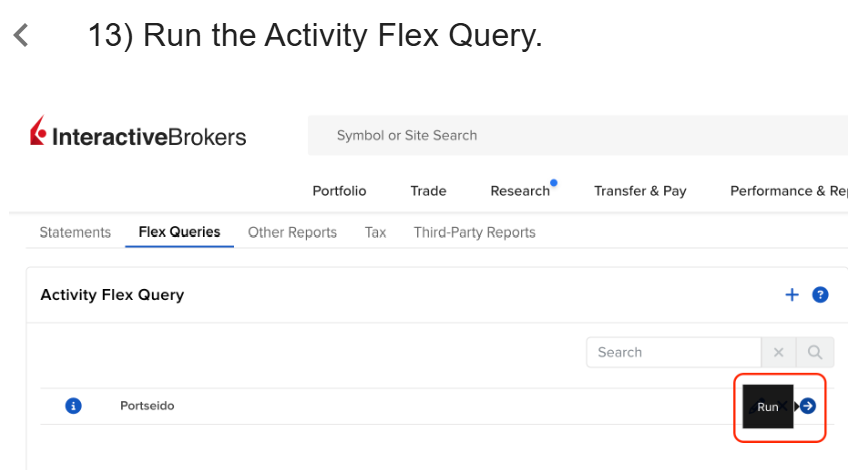Image resolution: width=848 pixels, height=470 pixels.
Task: Focus the flex query Search box
Action: (x=674, y=353)
